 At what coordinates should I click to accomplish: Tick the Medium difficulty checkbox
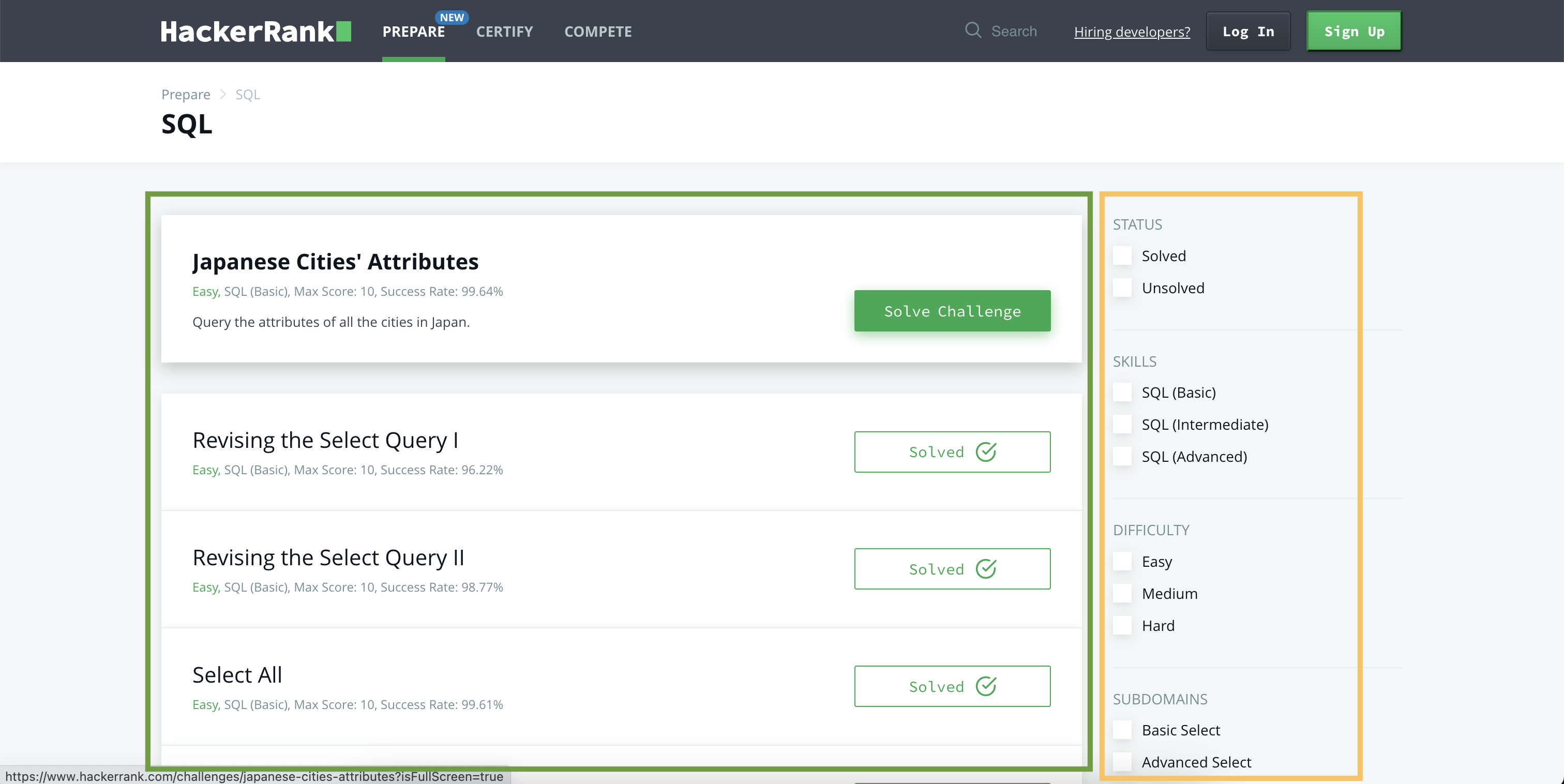(1122, 593)
